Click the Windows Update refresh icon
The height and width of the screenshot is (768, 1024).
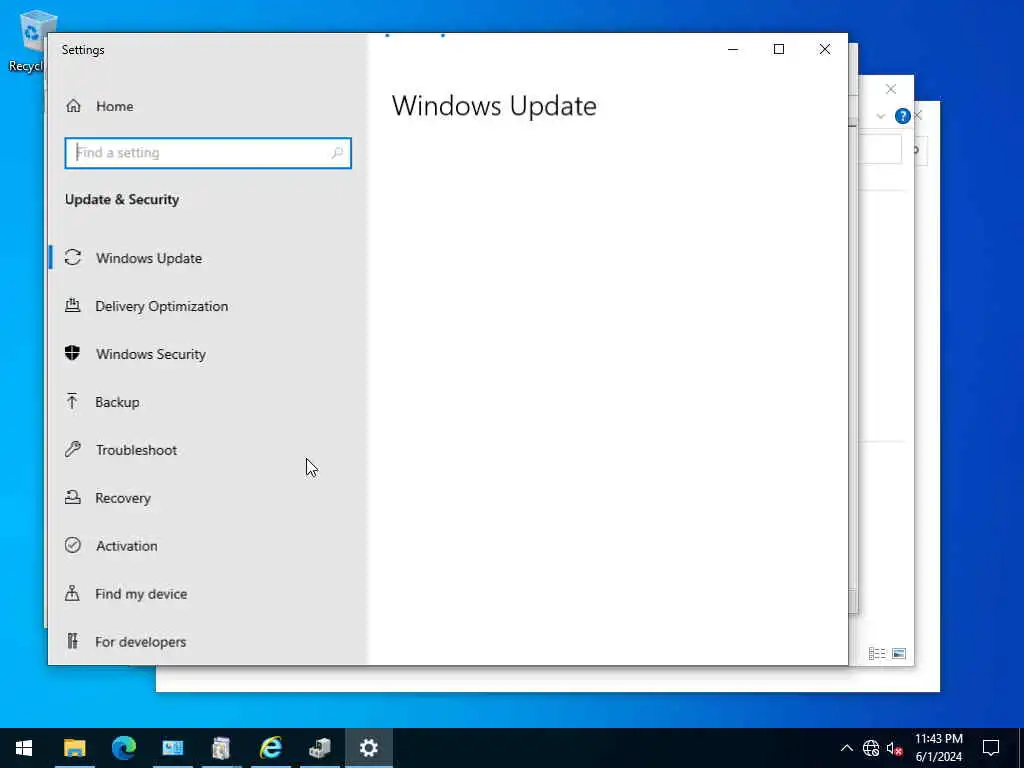pyautogui.click(x=73, y=258)
